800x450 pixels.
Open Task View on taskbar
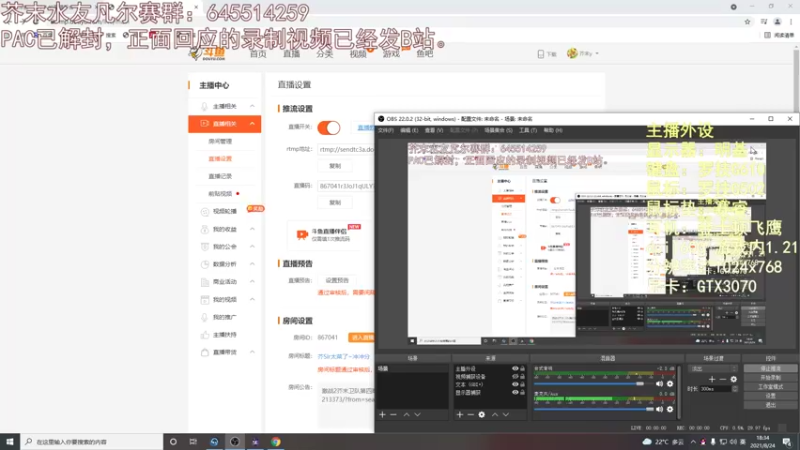(193, 441)
